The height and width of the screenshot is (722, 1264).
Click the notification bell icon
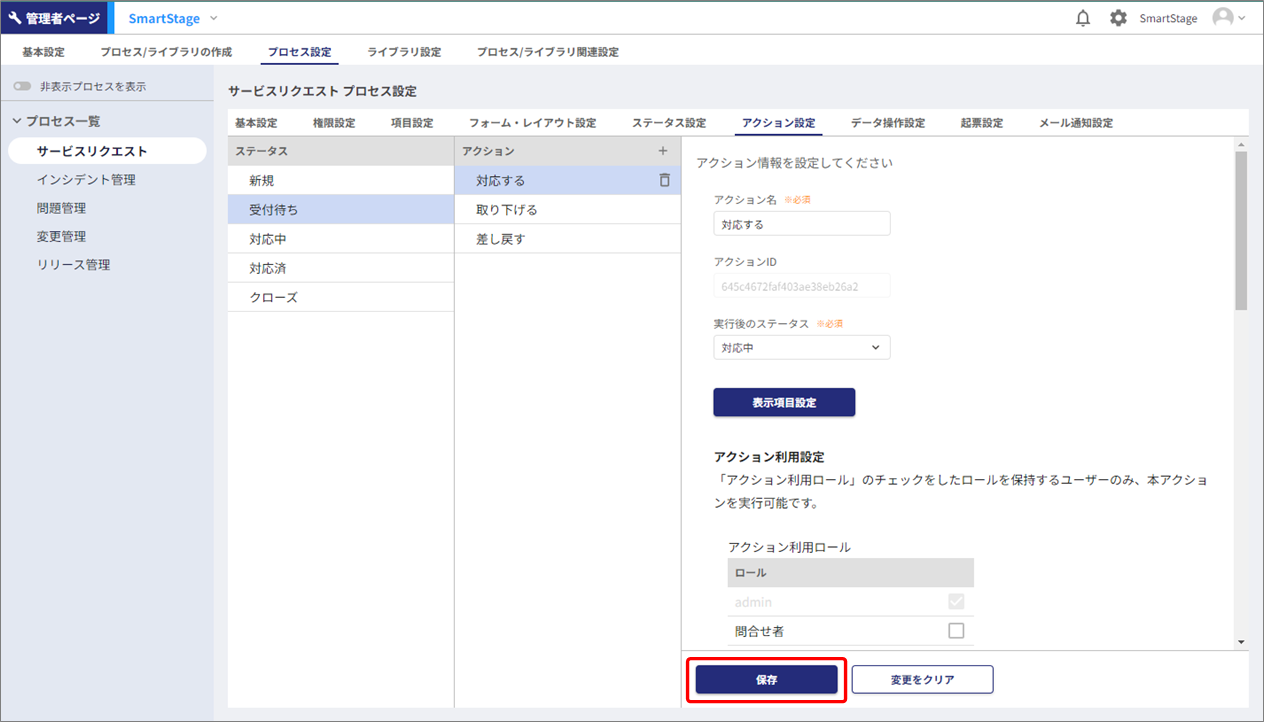(1083, 18)
